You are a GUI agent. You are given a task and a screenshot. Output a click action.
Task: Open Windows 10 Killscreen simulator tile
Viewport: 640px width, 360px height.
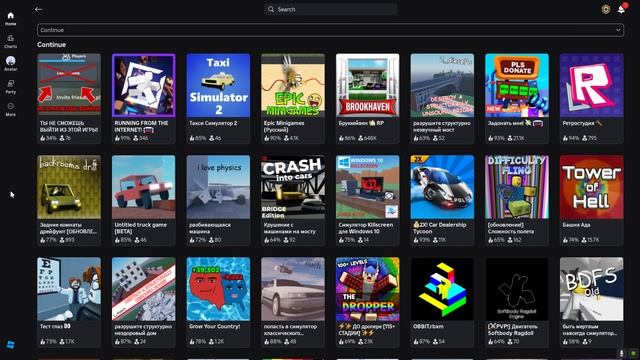click(x=368, y=200)
